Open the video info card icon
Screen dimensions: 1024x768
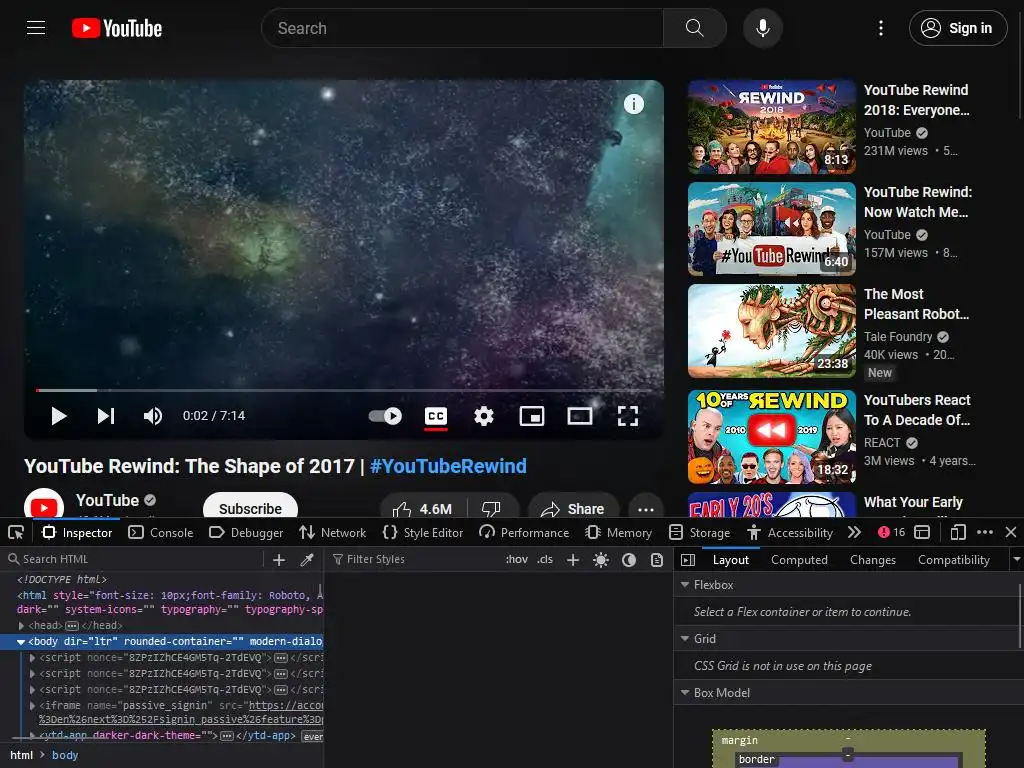click(633, 104)
